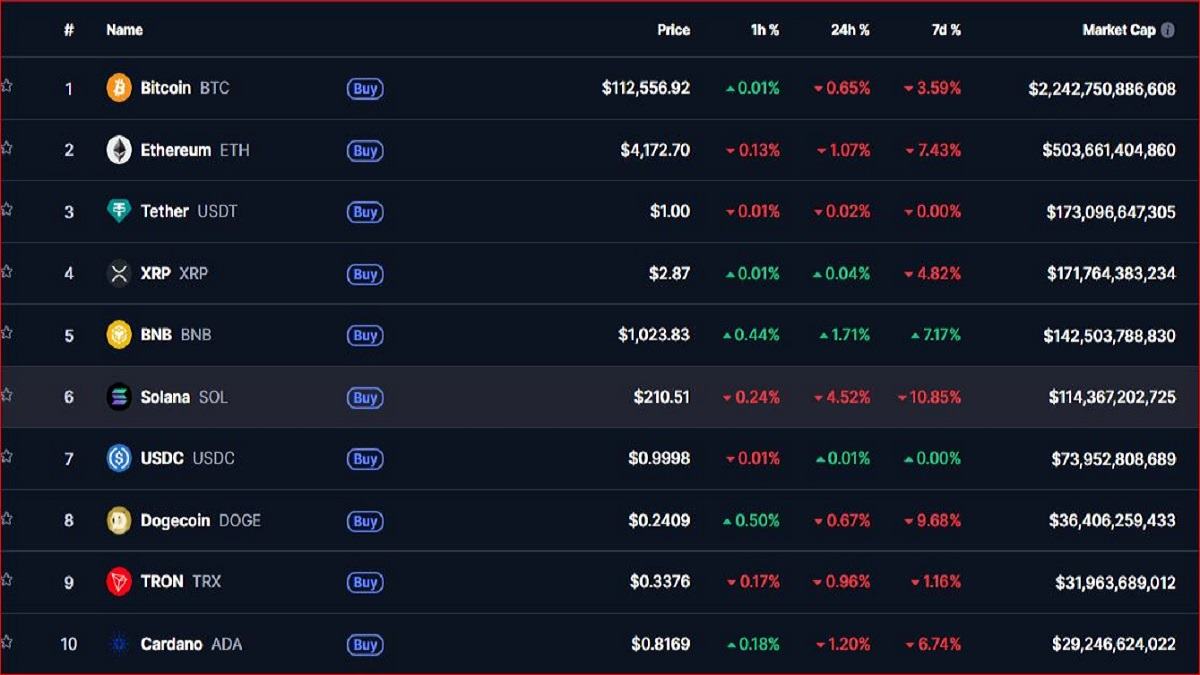Select the red TRON logo icon
This screenshot has height=675, width=1200.
click(119, 582)
